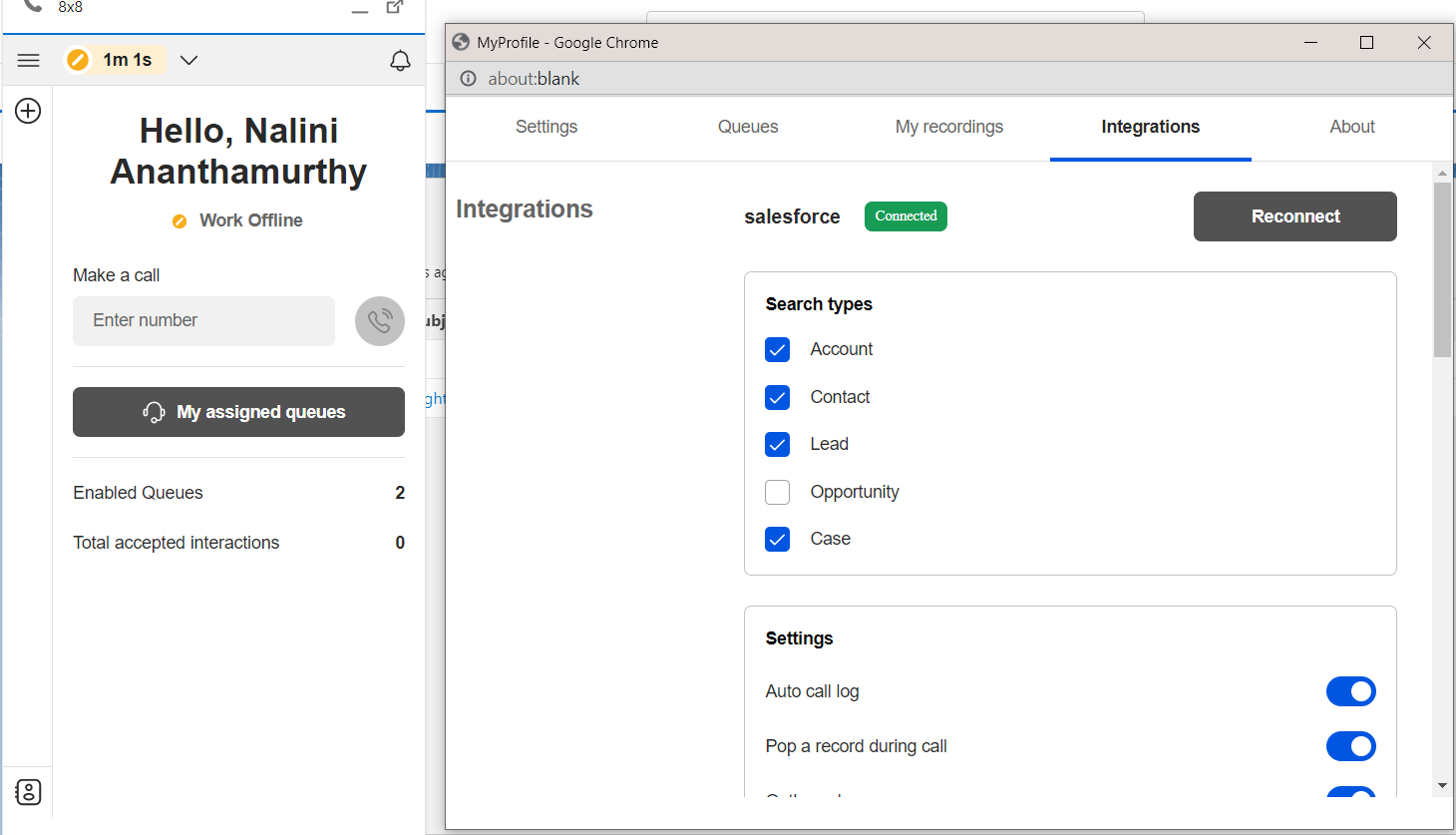Disable the Auto call log toggle
This screenshot has width=1456, height=835.
pyautogui.click(x=1351, y=691)
